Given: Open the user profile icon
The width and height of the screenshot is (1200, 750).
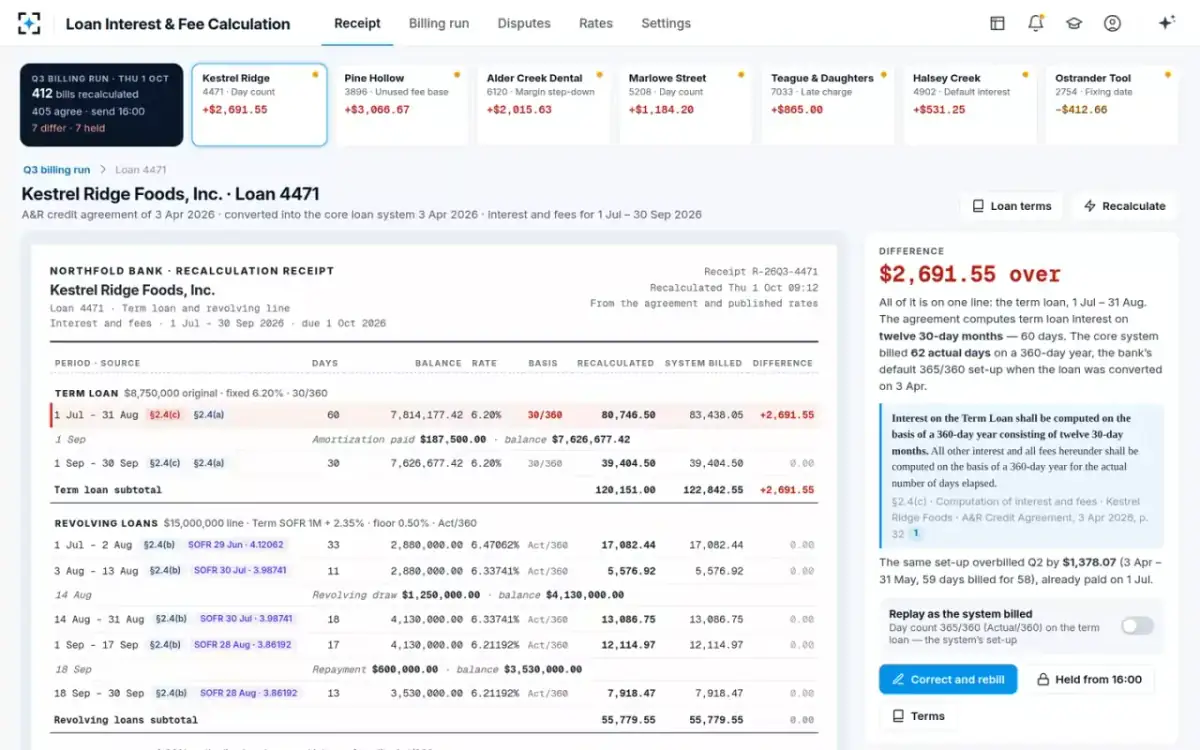Looking at the screenshot, I should [1112, 23].
